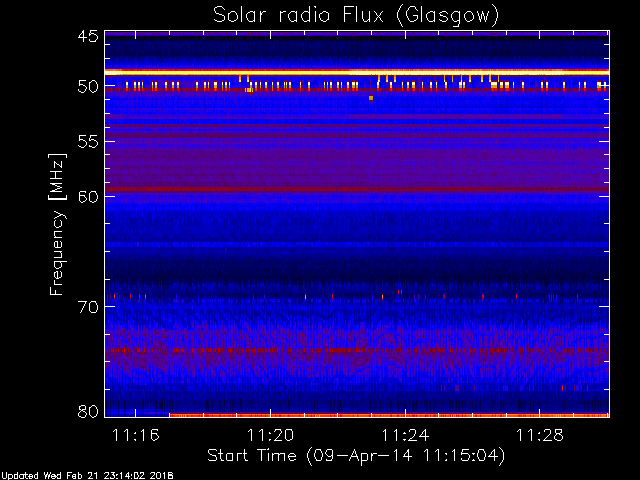
Task: Click the 60 MHz frequency tick label
Action: 88,197
